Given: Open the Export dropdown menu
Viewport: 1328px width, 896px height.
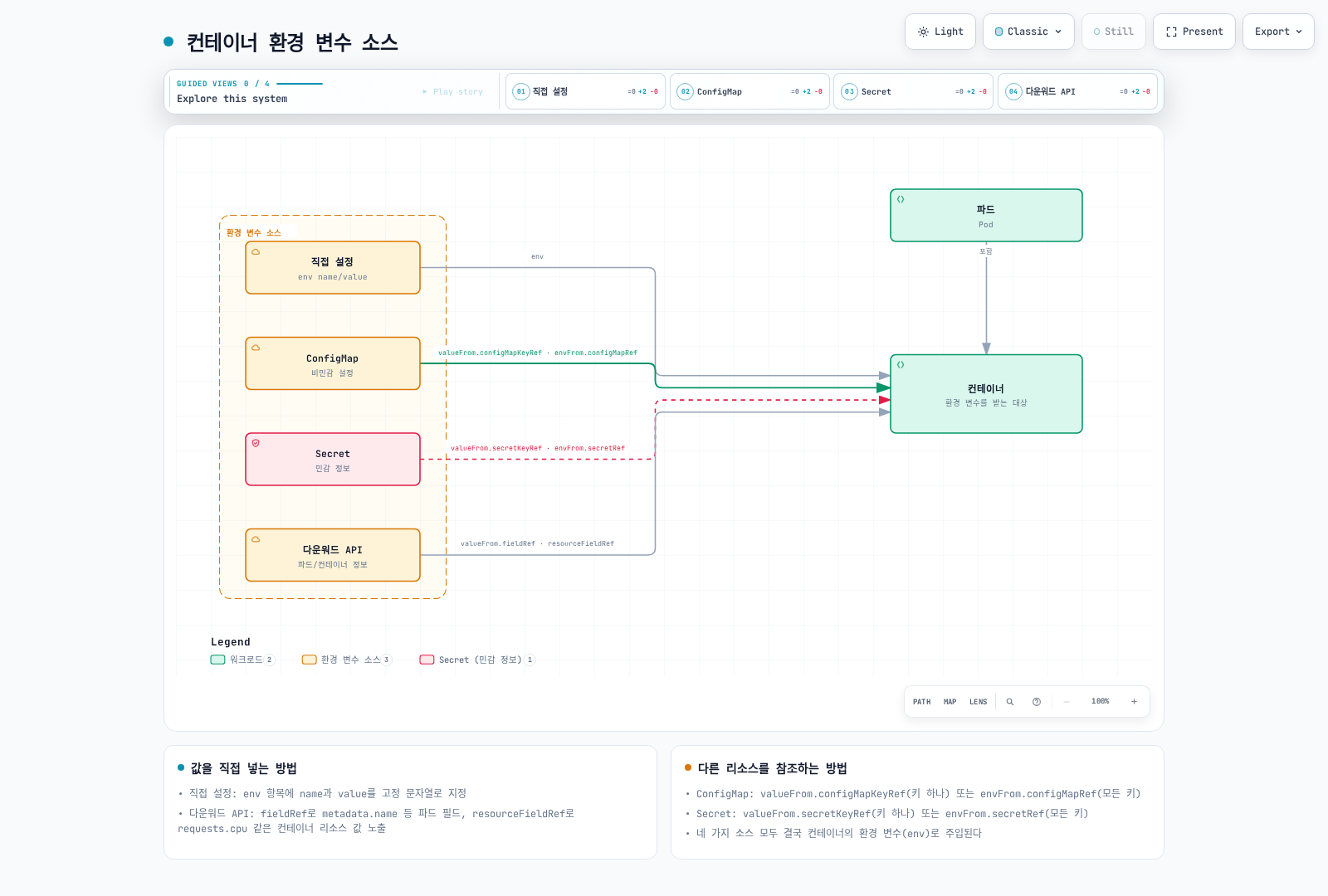Looking at the screenshot, I should pos(1278,32).
